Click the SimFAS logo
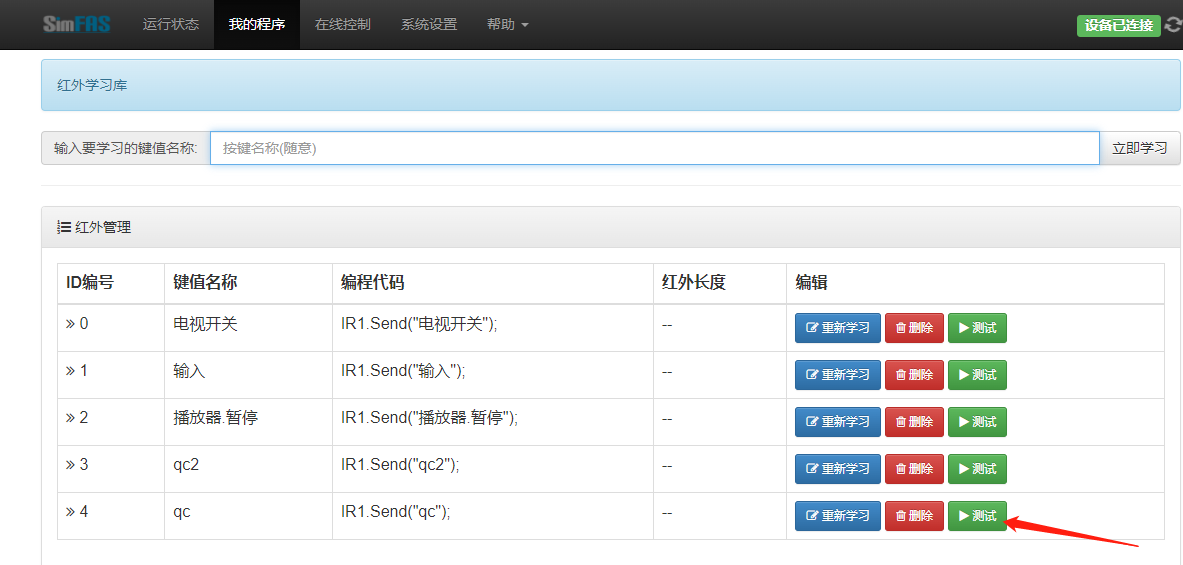This screenshot has width=1183, height=565. pos(76,24)
